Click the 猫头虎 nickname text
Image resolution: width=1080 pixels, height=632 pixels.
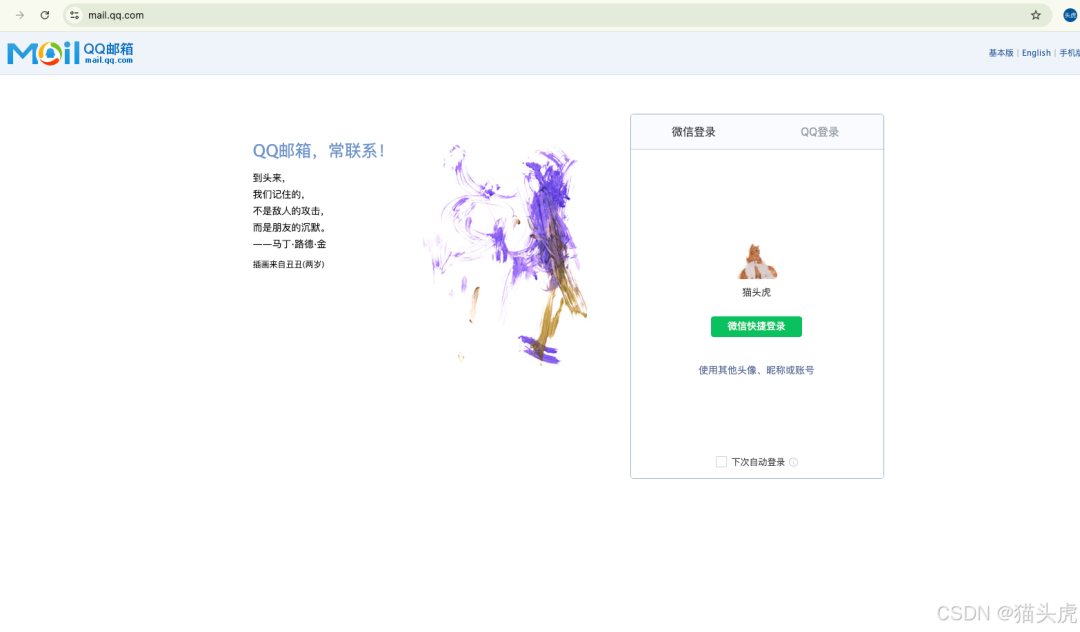pyautogui.click(x=756, y=293)
